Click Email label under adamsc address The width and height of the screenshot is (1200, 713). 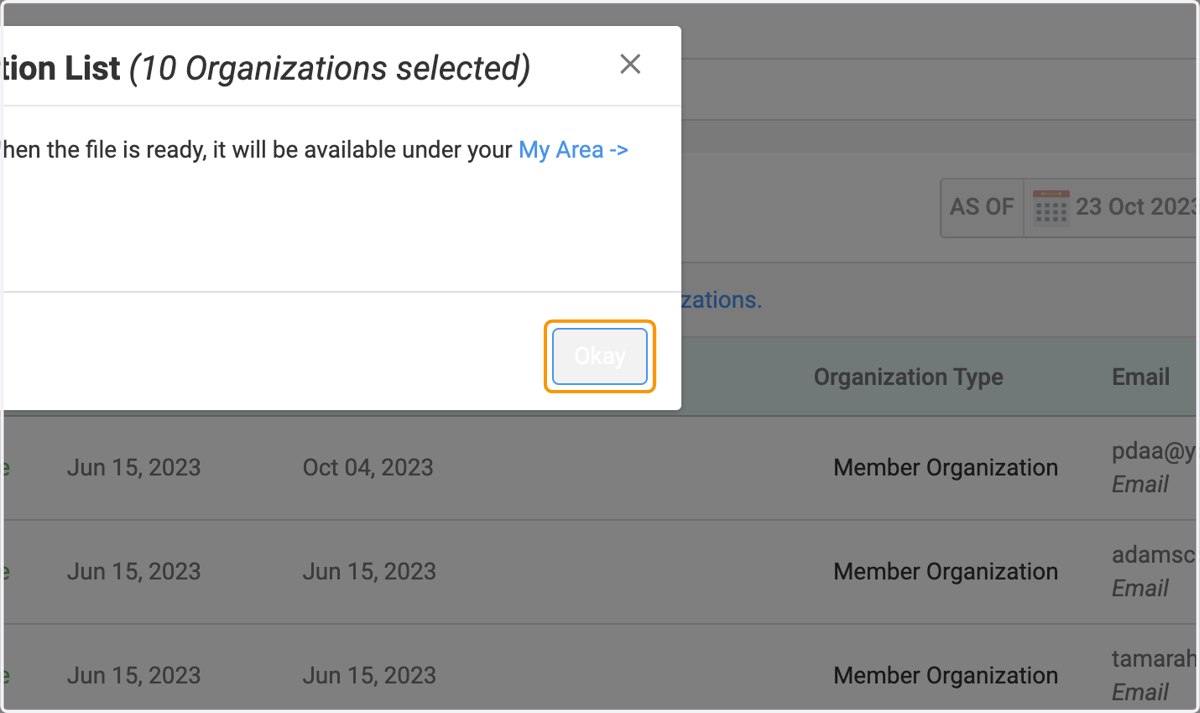[x=1140, y=589]
